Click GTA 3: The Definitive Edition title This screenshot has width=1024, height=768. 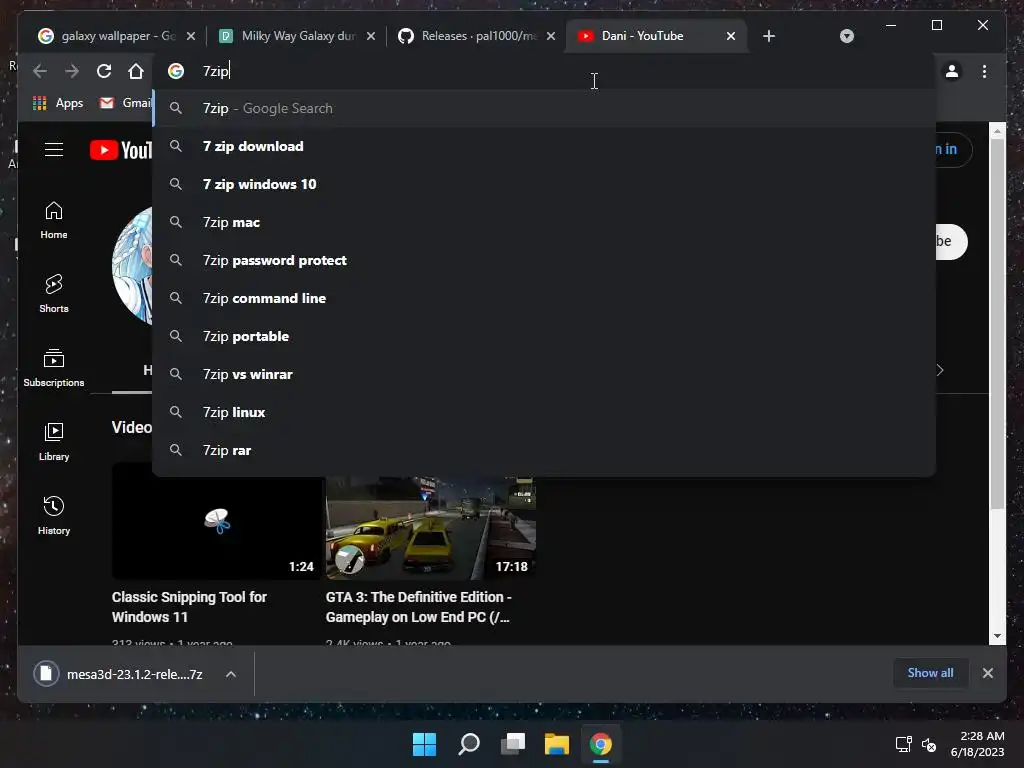click(419, 607)
